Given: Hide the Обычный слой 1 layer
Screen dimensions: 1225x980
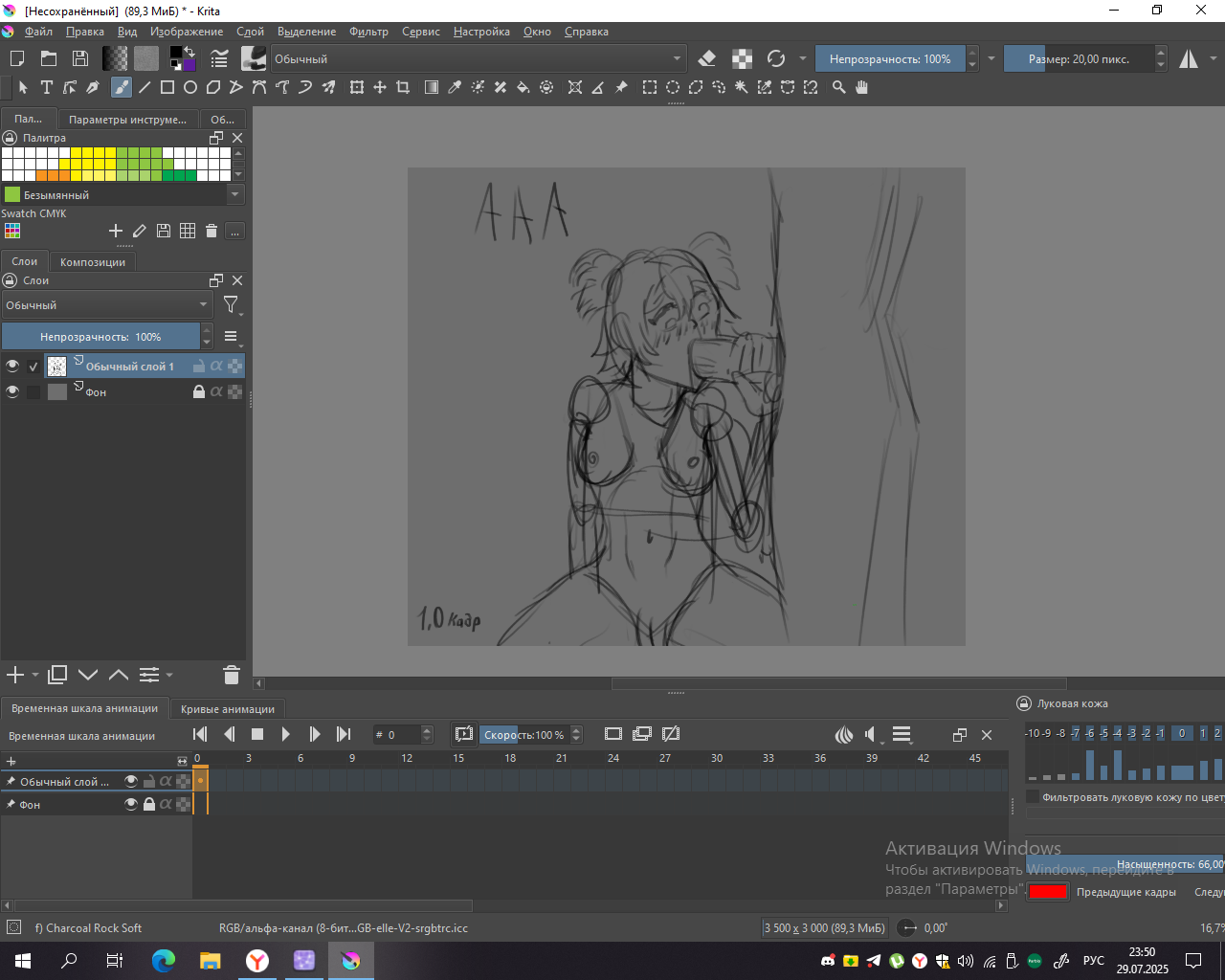Looking at the screenshot, I should coord(12,366).
